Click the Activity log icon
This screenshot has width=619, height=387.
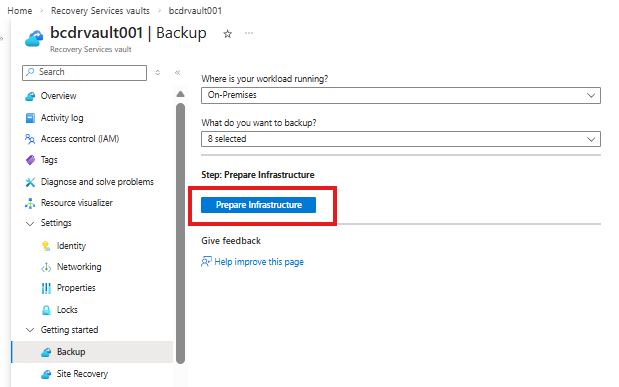[x=30, y=118]
